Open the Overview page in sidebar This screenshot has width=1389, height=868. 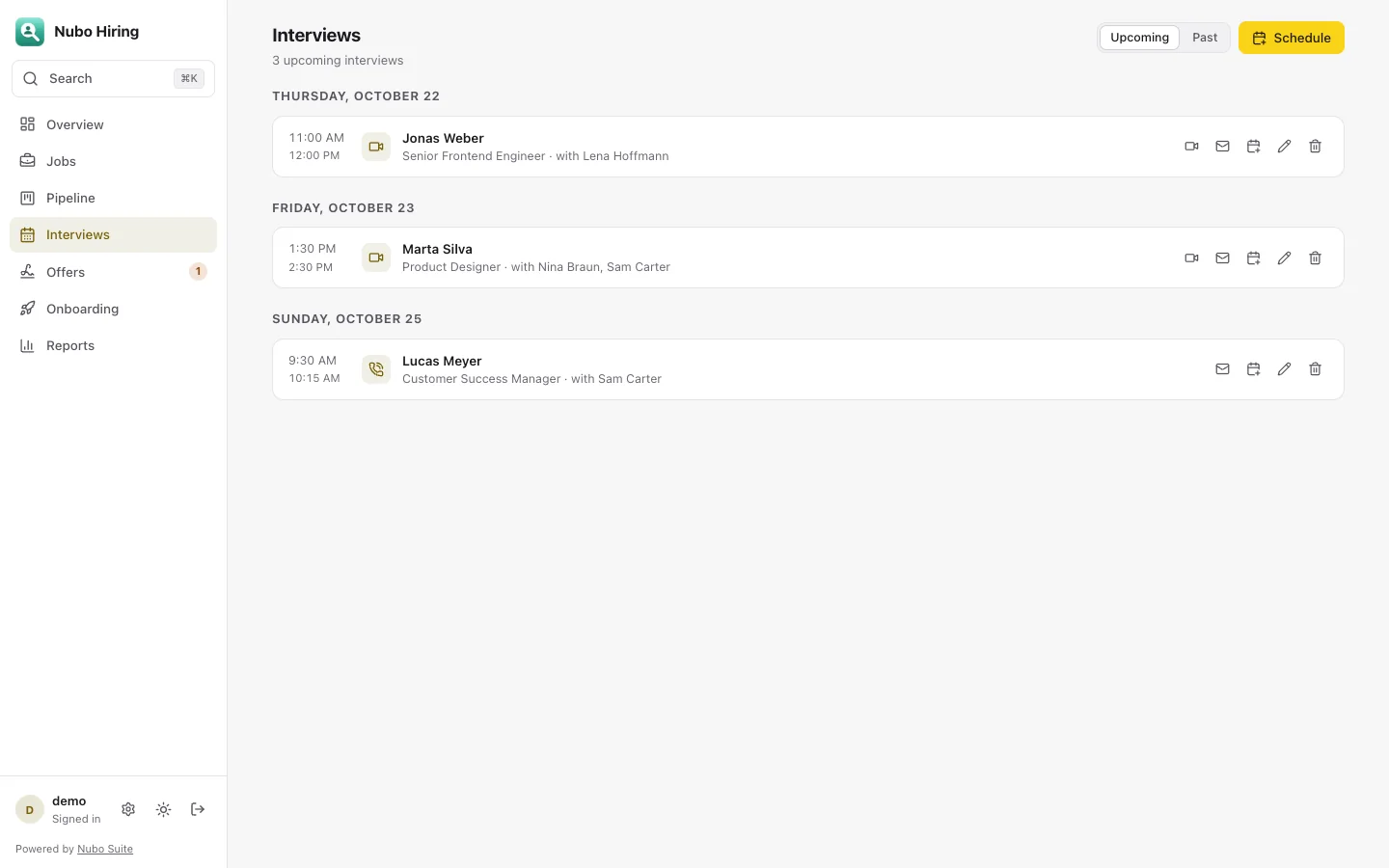click(x=113, y=124)
